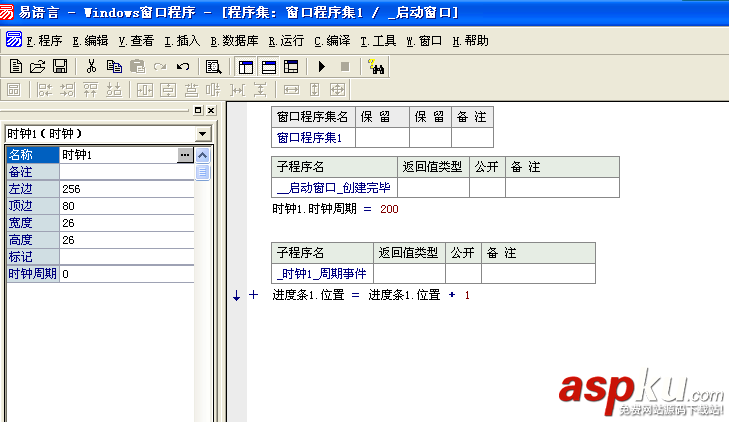
Task: Click the 窗口程序集1 name cell
Action: click(x=313, y=138)
